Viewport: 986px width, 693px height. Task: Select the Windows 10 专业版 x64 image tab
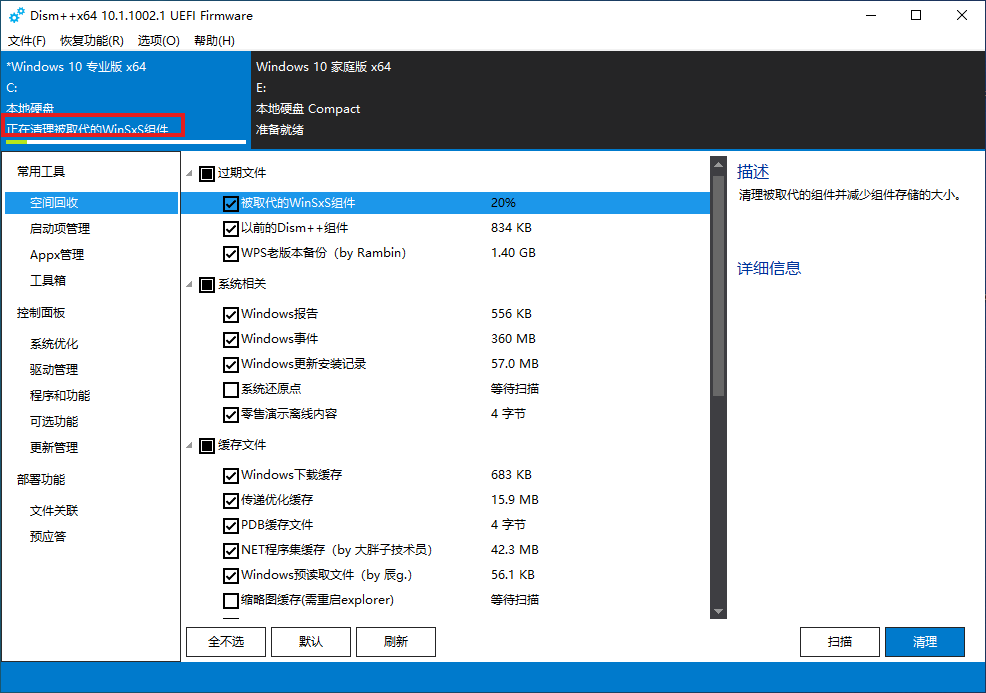126,100
